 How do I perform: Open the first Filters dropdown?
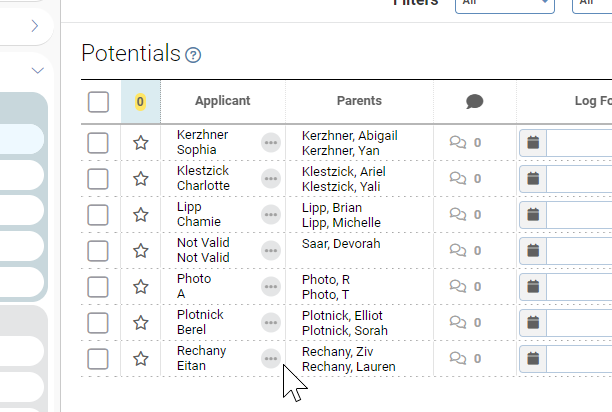[x=505, y=4]
